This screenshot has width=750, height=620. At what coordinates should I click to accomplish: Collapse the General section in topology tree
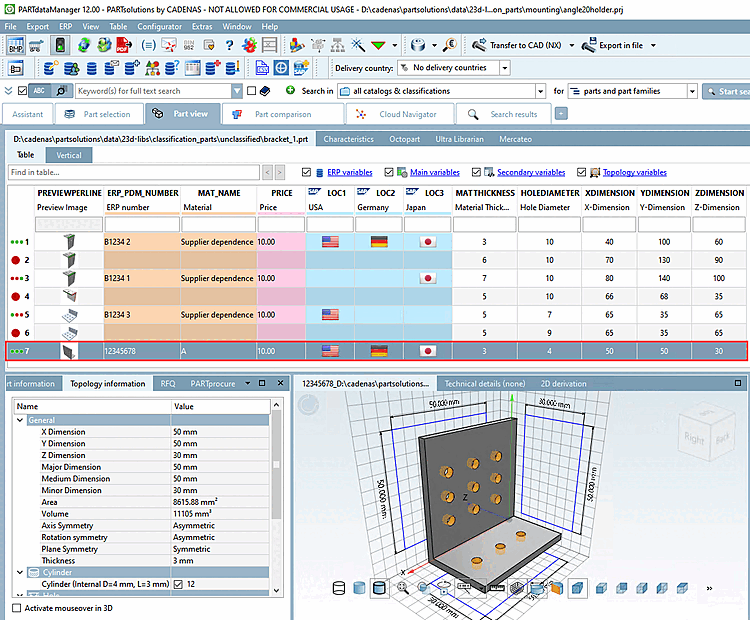pyautogui.click(x=21, y=421)
